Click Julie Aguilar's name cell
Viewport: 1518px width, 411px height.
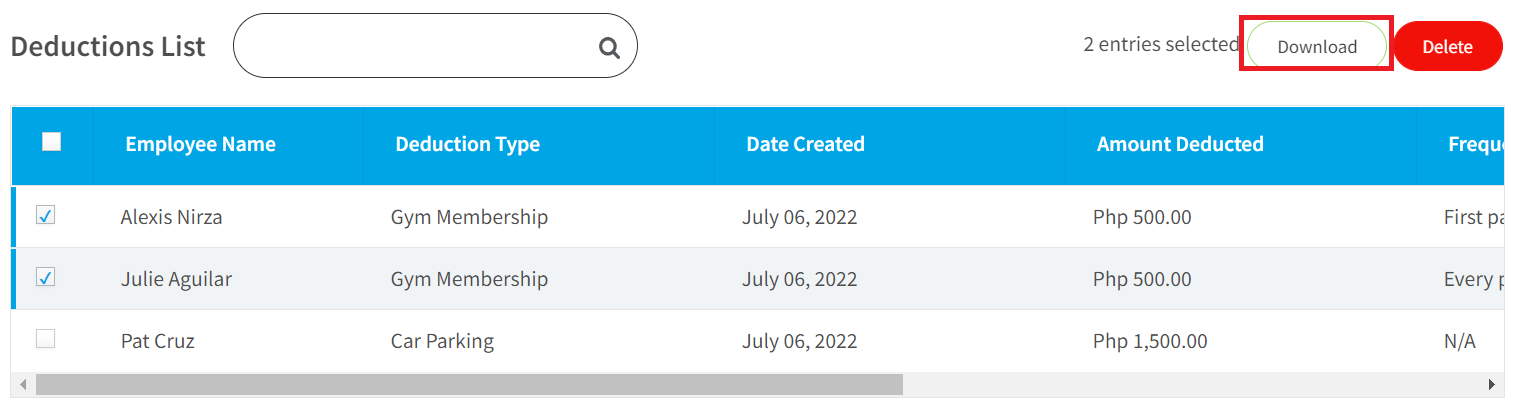[176, 279]
